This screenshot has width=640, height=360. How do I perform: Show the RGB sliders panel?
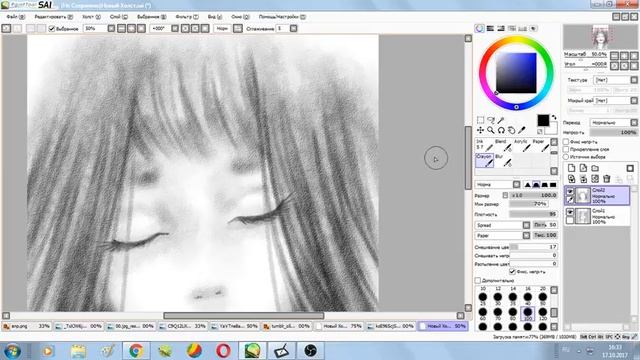click(490, 29)
